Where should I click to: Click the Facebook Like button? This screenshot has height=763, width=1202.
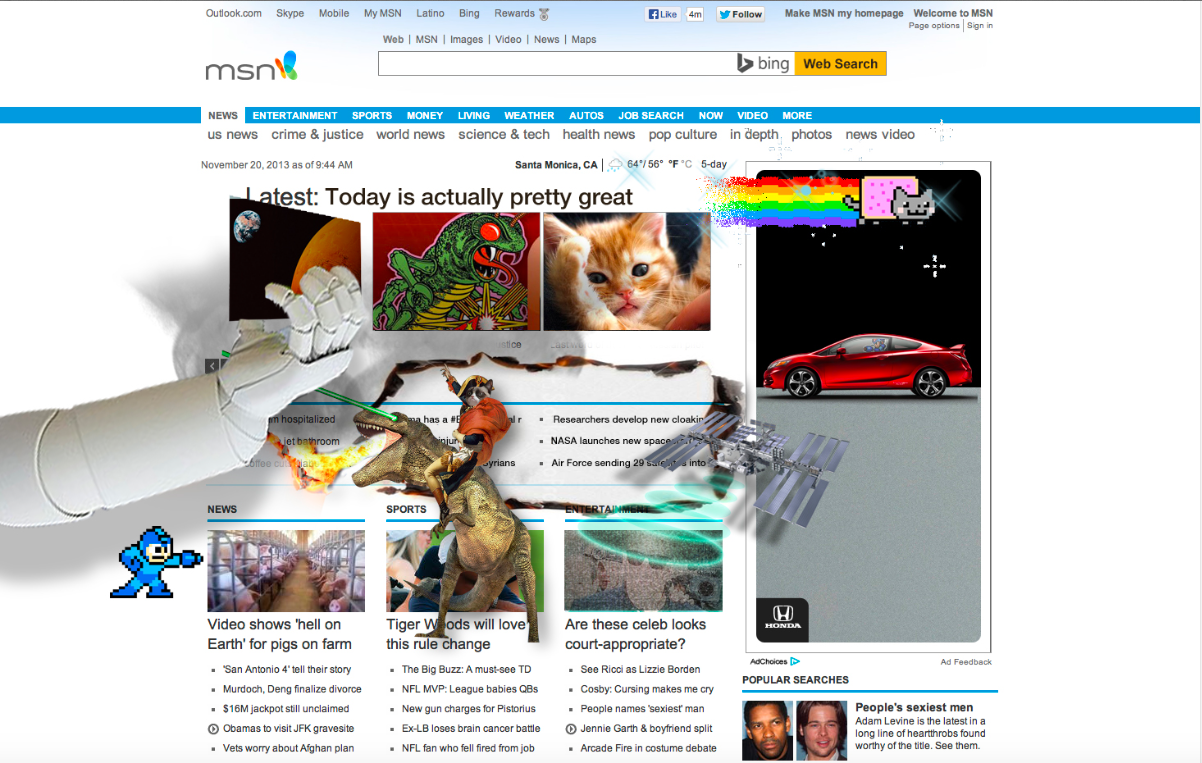click(x=663, y=14)
